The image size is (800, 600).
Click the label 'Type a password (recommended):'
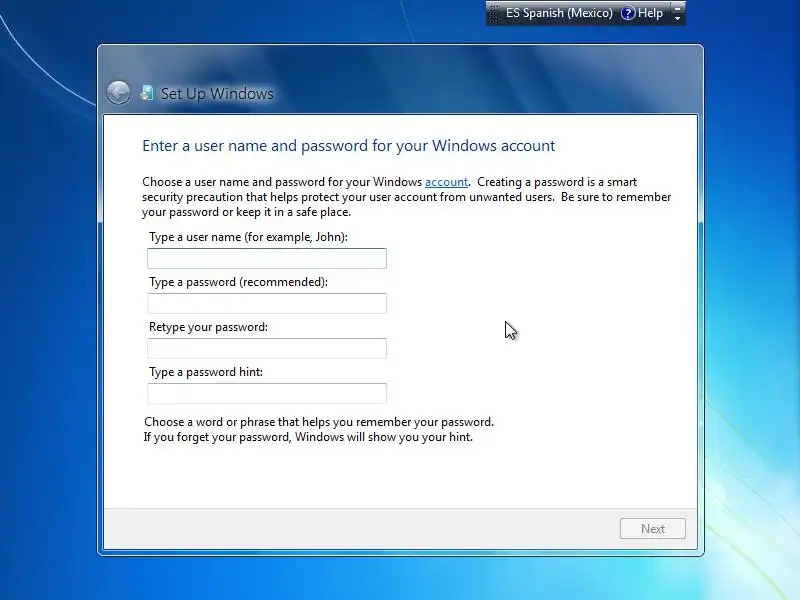tap(238, 282)
